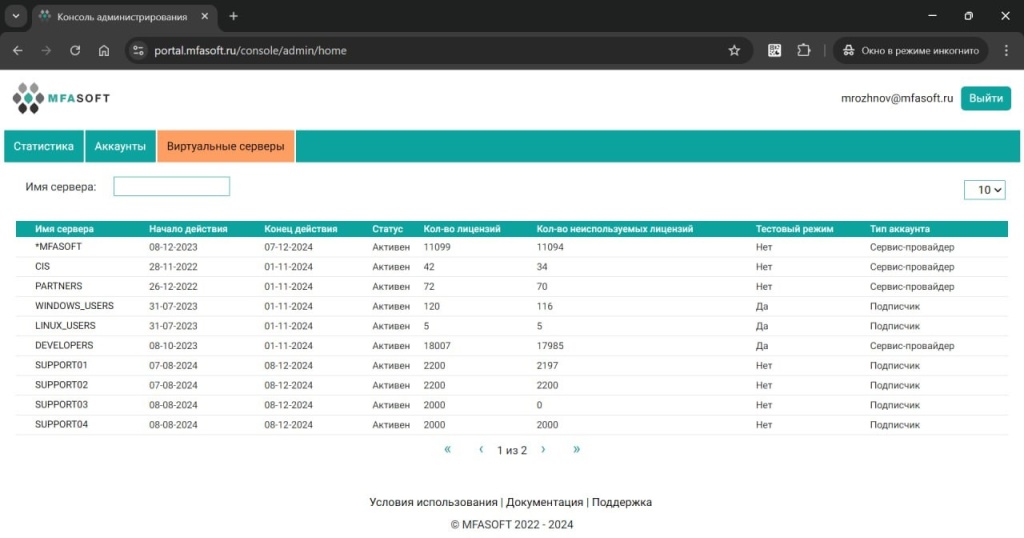This screenshot has width=1024, height=538.
Task: Select the SUPPORT02 server name
Action: click(x=61, y=385)
